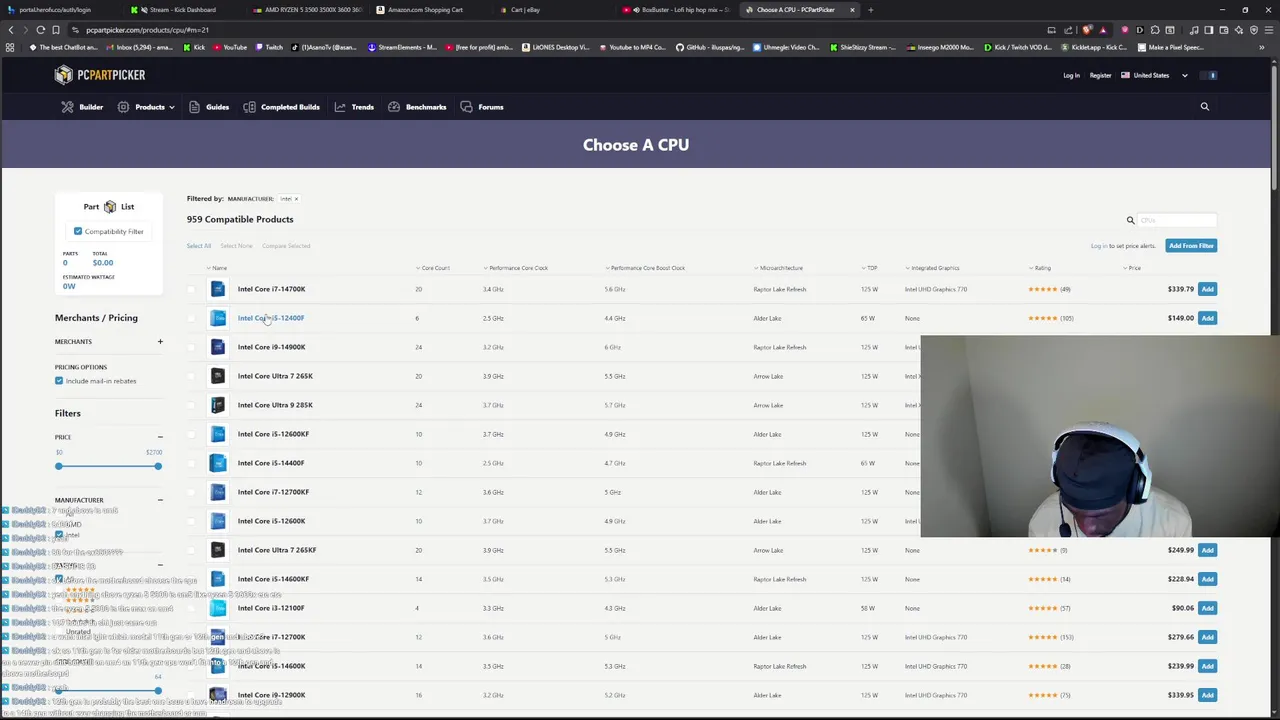The image size is (1280, 720).
Task: Click Intel Core i7-14700K product thumbnail
Action: click(218, 289)
